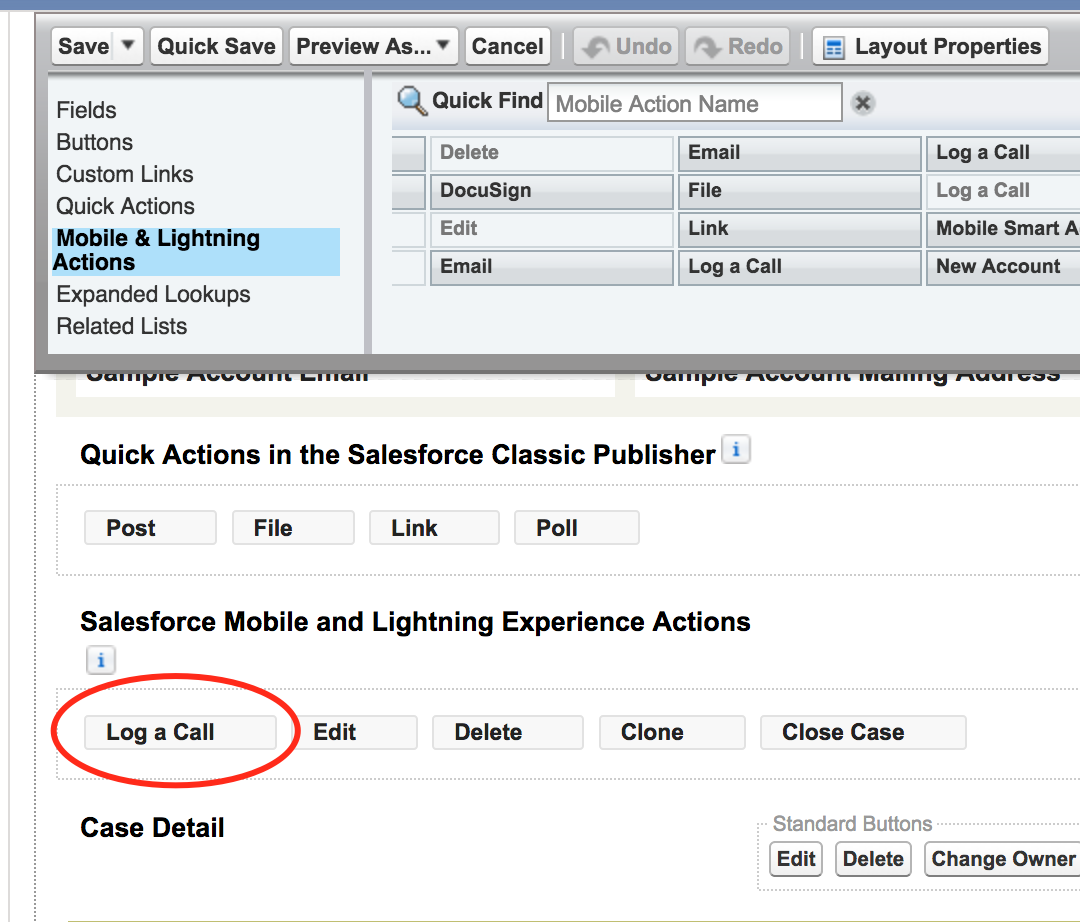
Task: Open info icon under Mobile and Lightning Experience Actions
Action: [x=101, y=660]
